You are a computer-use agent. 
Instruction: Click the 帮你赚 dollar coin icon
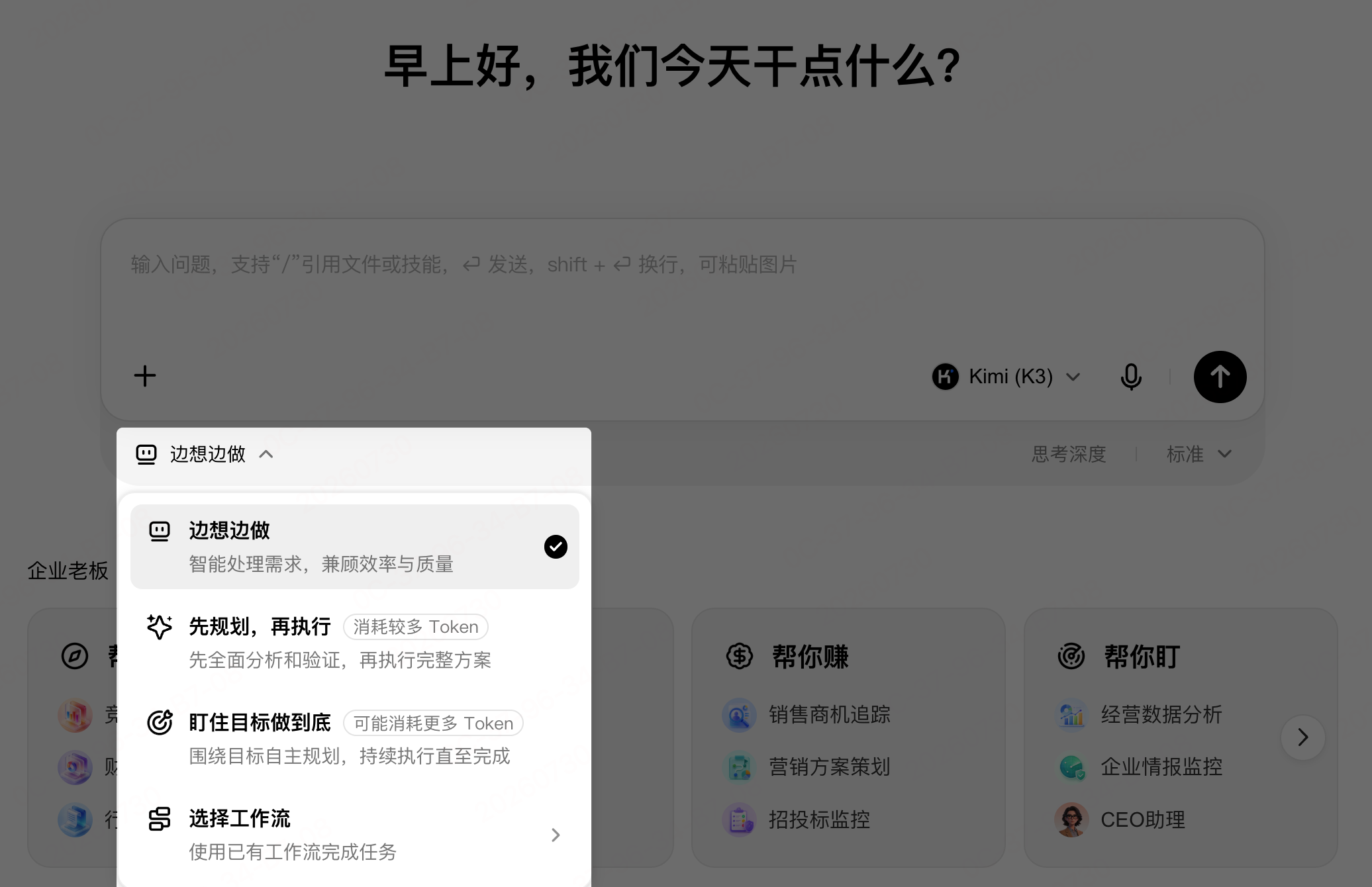739,657
